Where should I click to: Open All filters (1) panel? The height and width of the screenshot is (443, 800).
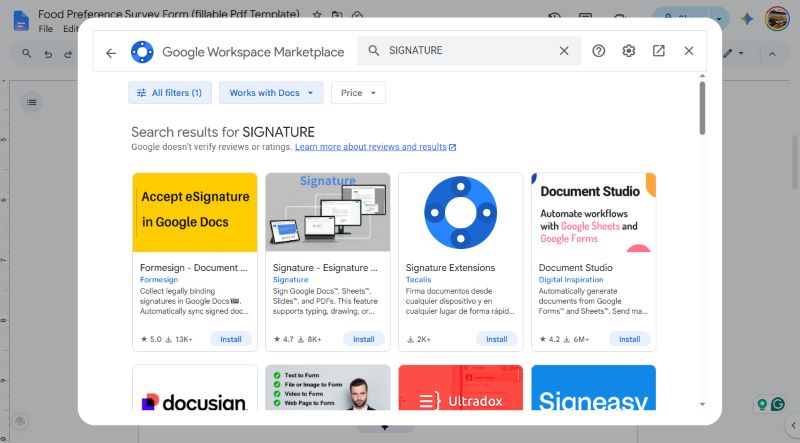point(170,93)
